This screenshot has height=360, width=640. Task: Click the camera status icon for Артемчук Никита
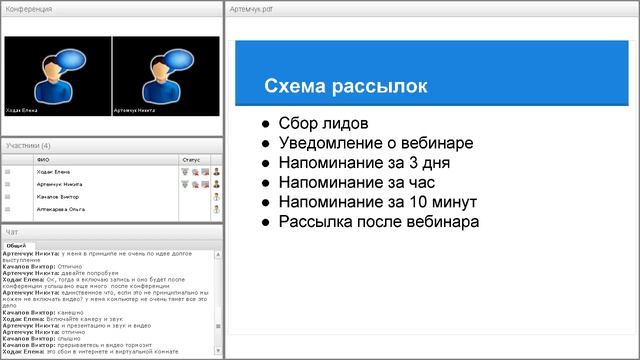(196, 184)
